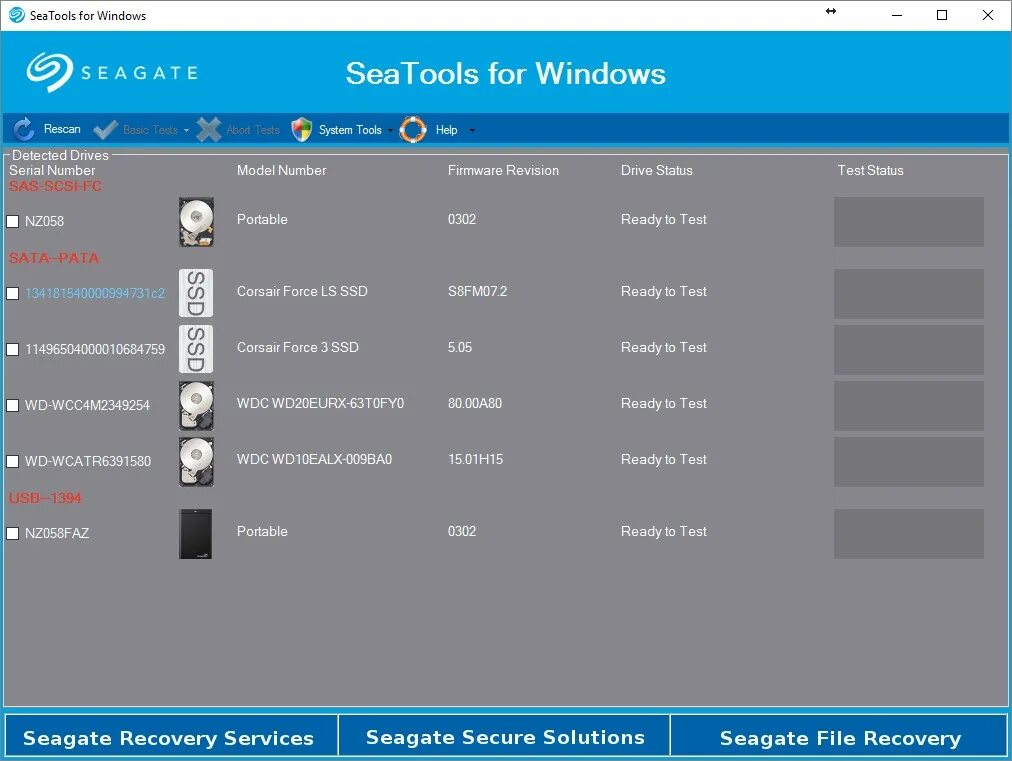Click model name Corsair Force 3 SSD
Viewport: 1012px width, 761px height.
click(x=298, y=347)
